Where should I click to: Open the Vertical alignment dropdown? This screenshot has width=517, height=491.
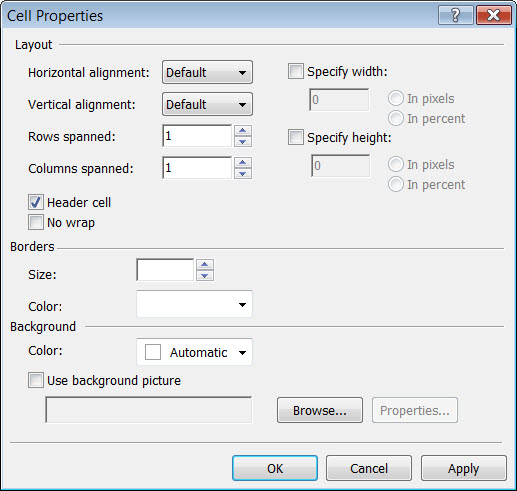(207, 104)
